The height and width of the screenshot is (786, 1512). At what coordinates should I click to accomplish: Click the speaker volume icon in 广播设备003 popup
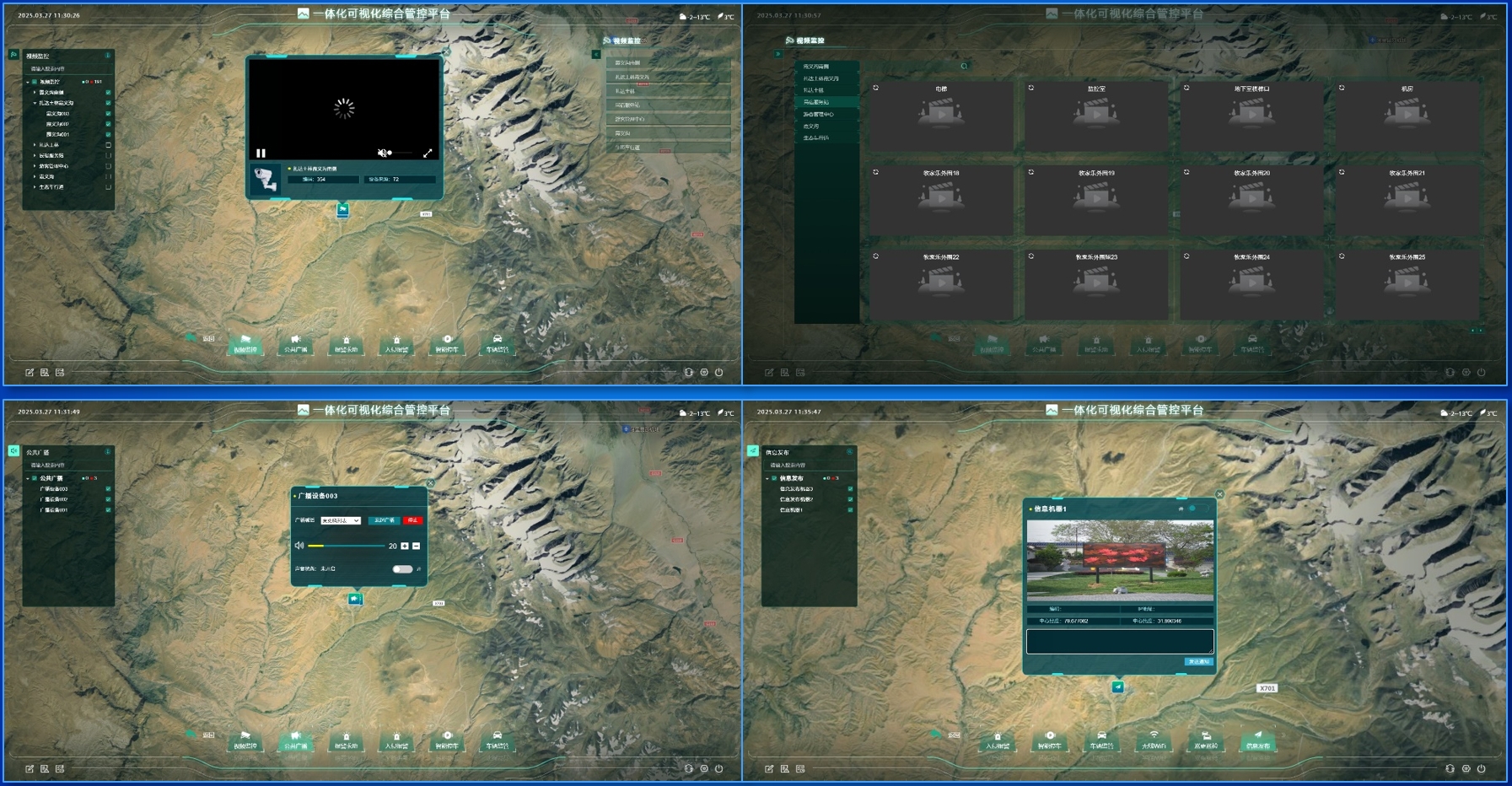[299, 546]
